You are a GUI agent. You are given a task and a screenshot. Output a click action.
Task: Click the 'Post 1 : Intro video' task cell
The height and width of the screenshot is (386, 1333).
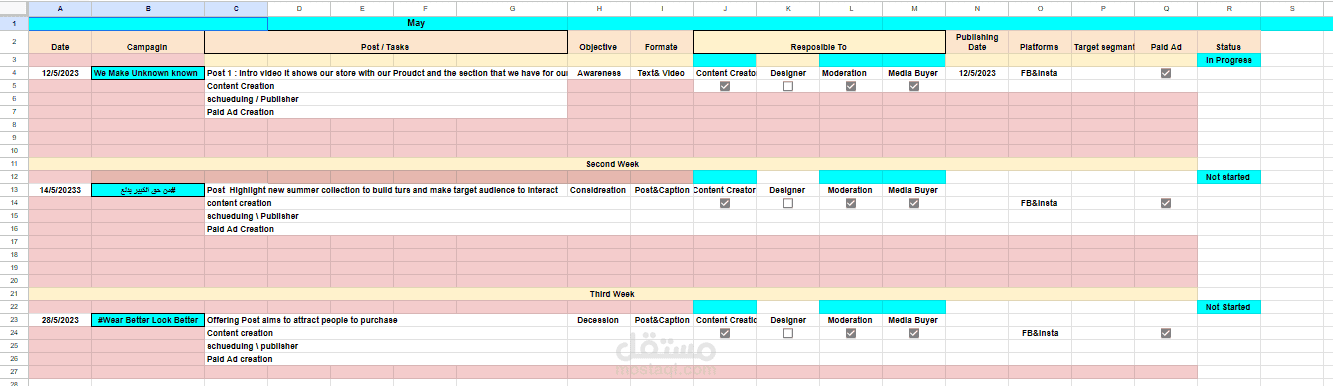(x=386, y=73)
